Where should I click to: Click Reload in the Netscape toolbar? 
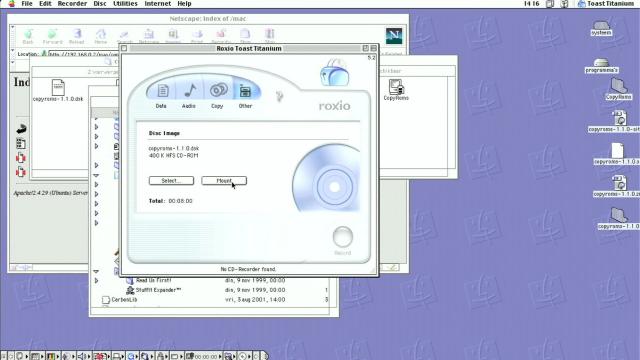coord(76,36)
